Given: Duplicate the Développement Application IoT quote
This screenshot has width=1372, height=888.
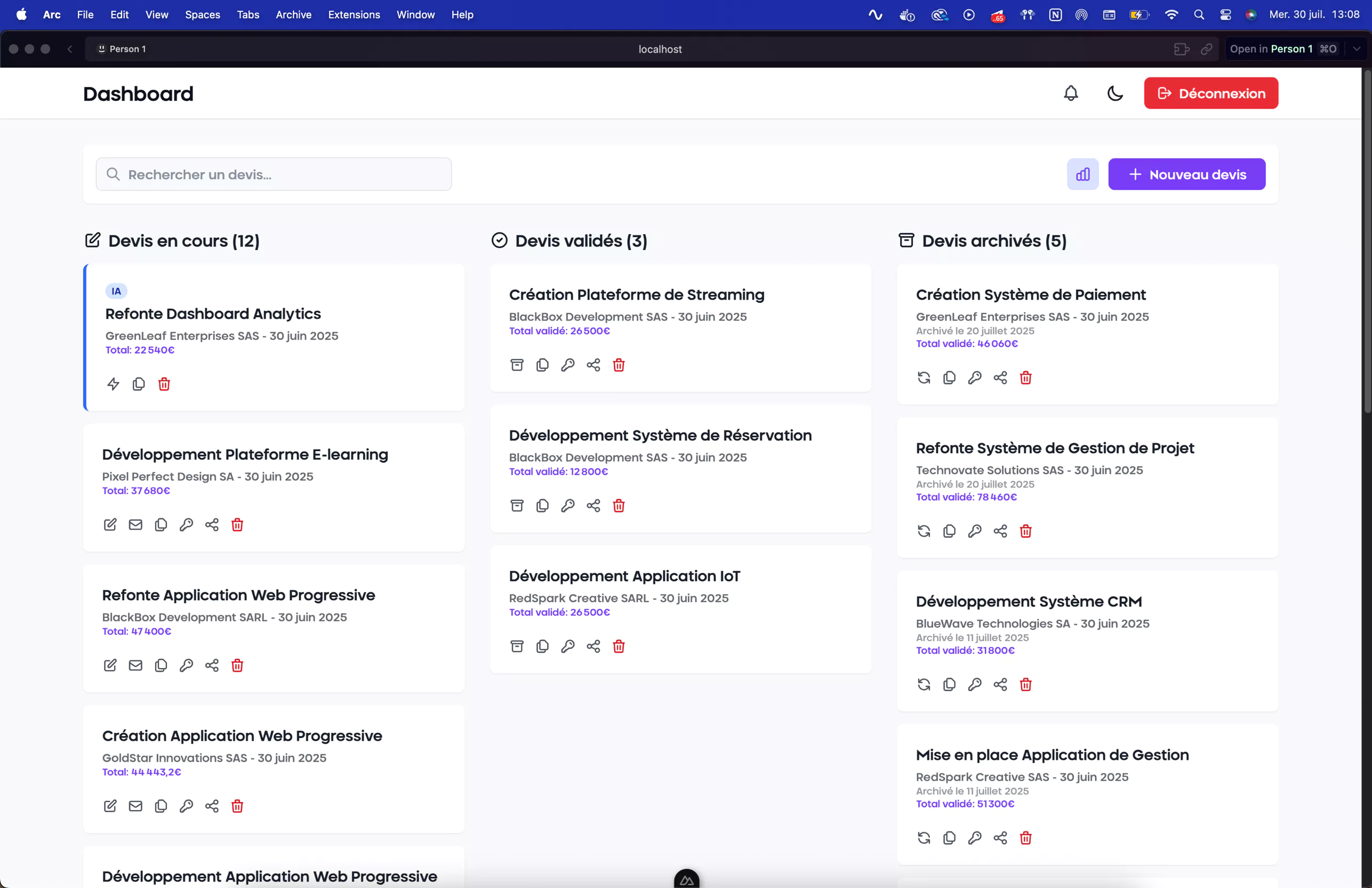Looking at the screenshot, I should pos(542,646).
